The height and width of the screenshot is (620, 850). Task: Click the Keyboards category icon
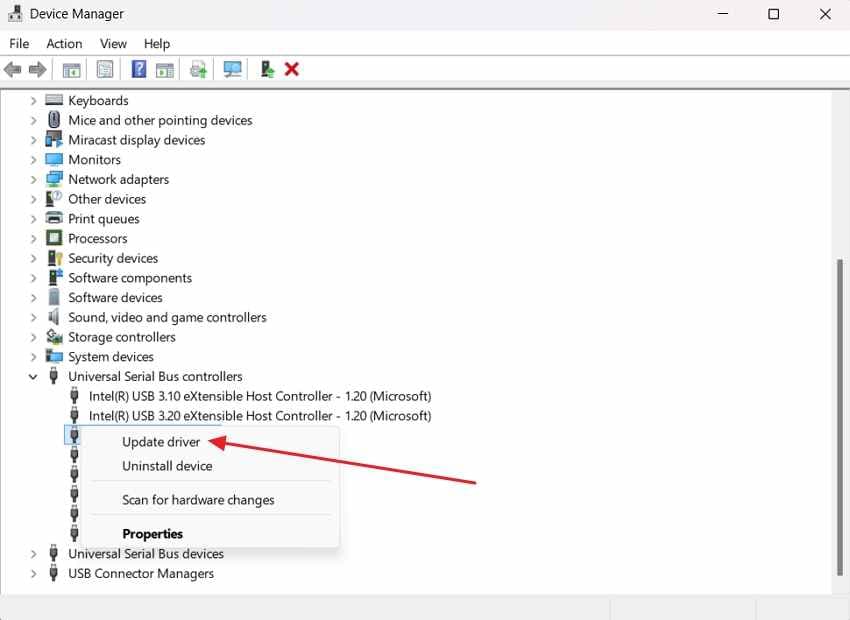[54, 100]
